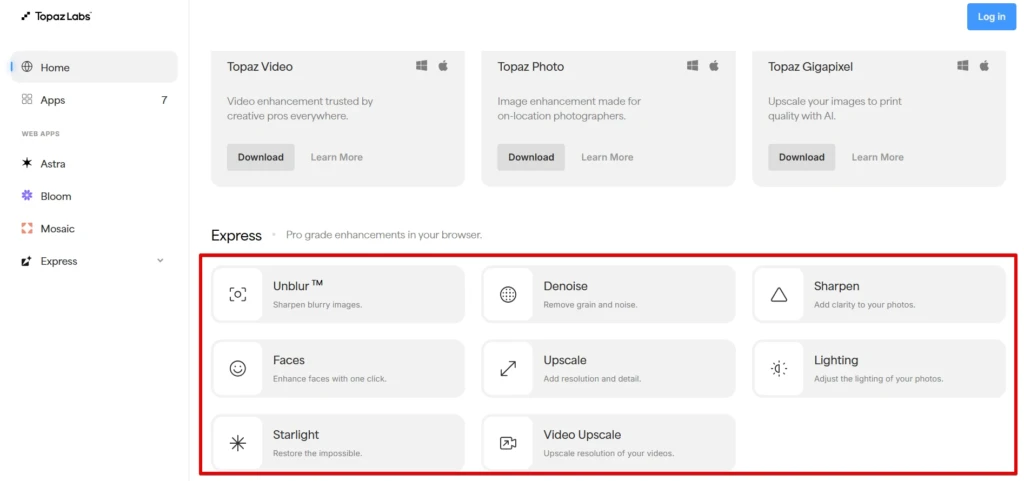Download Topaz Video

pyautogui.click(x=261, y=157)
